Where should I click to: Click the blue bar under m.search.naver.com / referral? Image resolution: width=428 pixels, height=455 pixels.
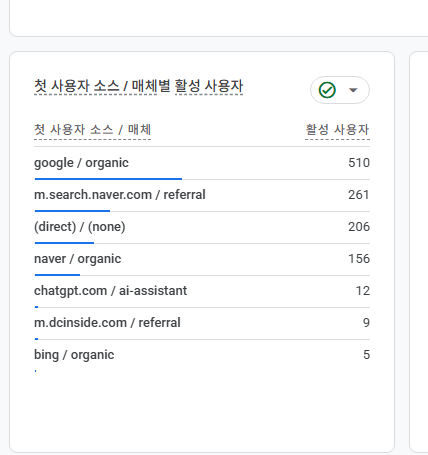point(72,211)
